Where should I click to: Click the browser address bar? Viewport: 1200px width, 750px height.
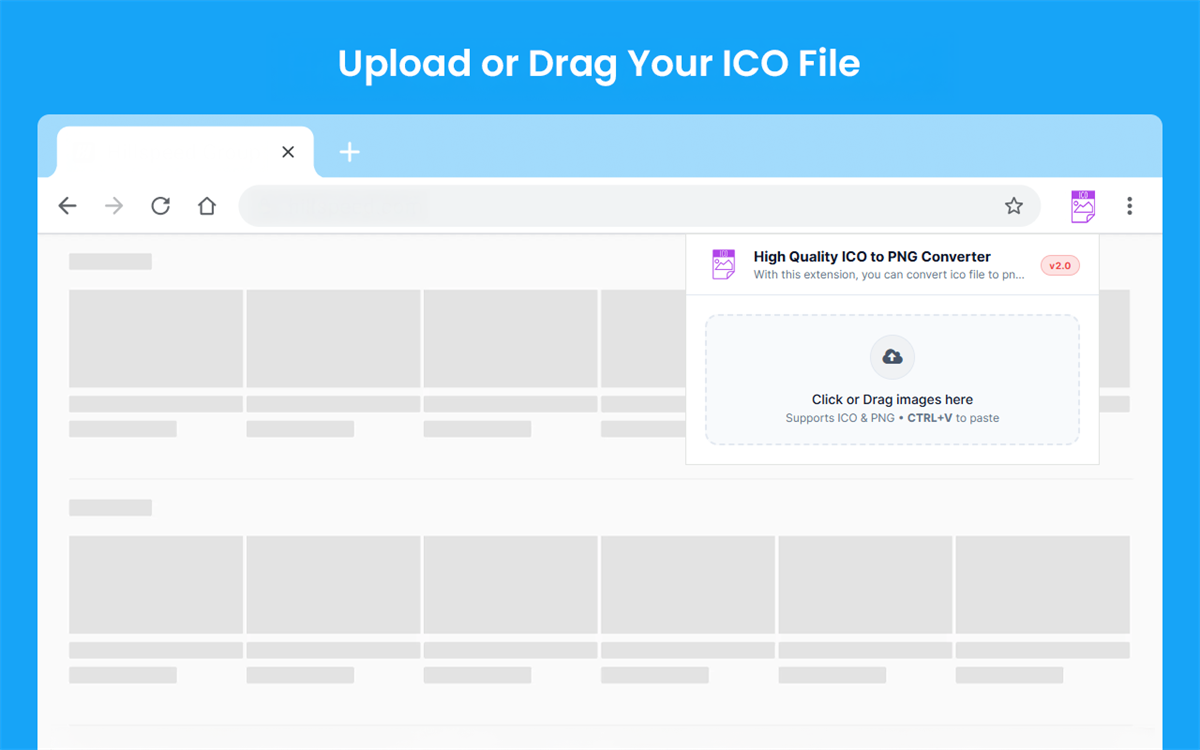[x=639, y=206]
